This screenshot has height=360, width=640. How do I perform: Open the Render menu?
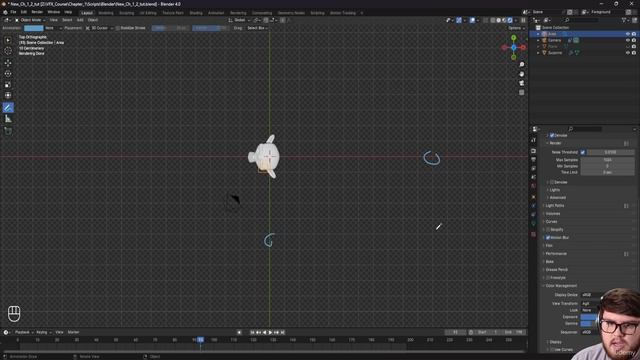[37, 12]
